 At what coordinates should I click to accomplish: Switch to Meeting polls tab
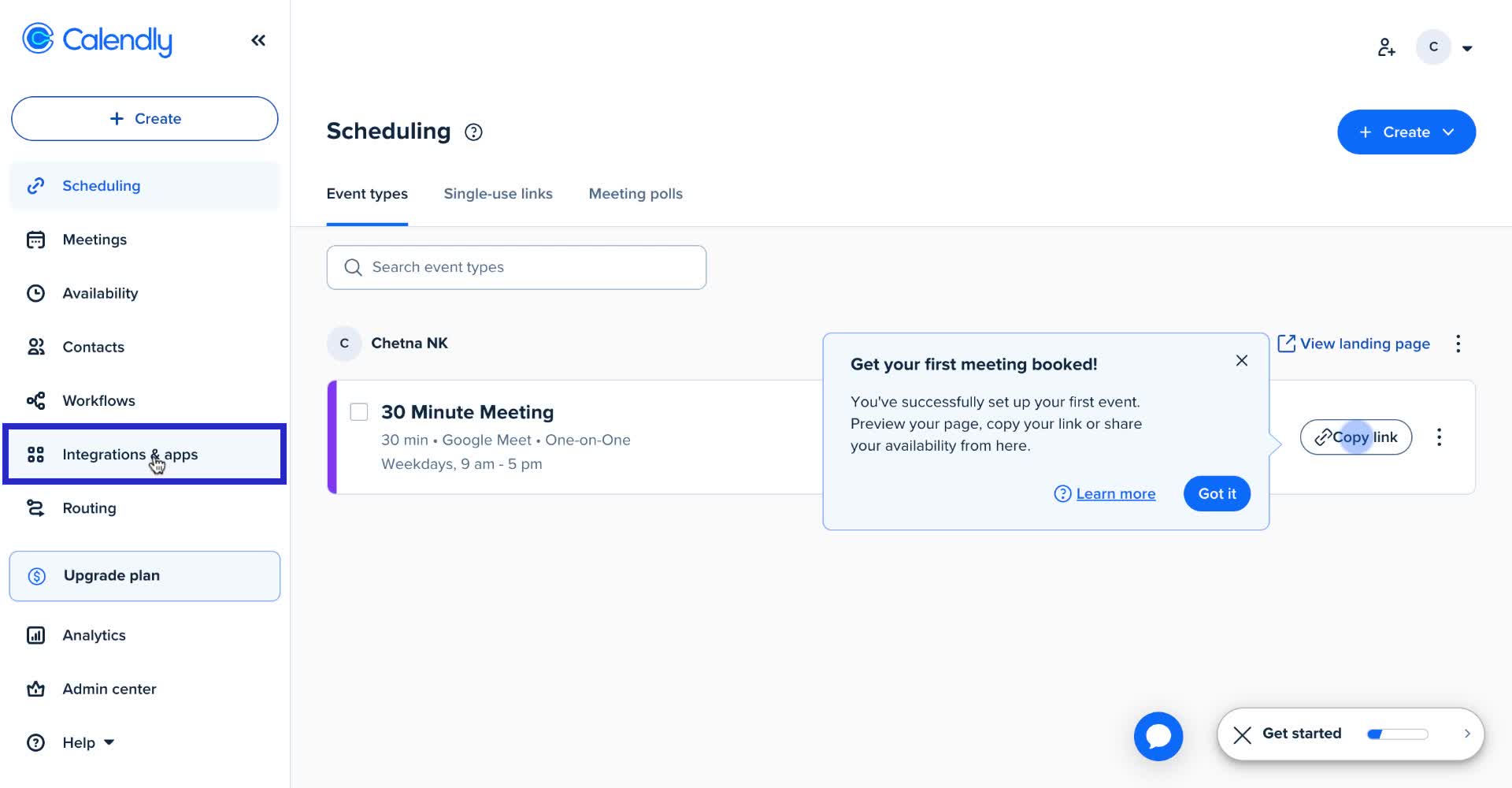click(636, 194)
